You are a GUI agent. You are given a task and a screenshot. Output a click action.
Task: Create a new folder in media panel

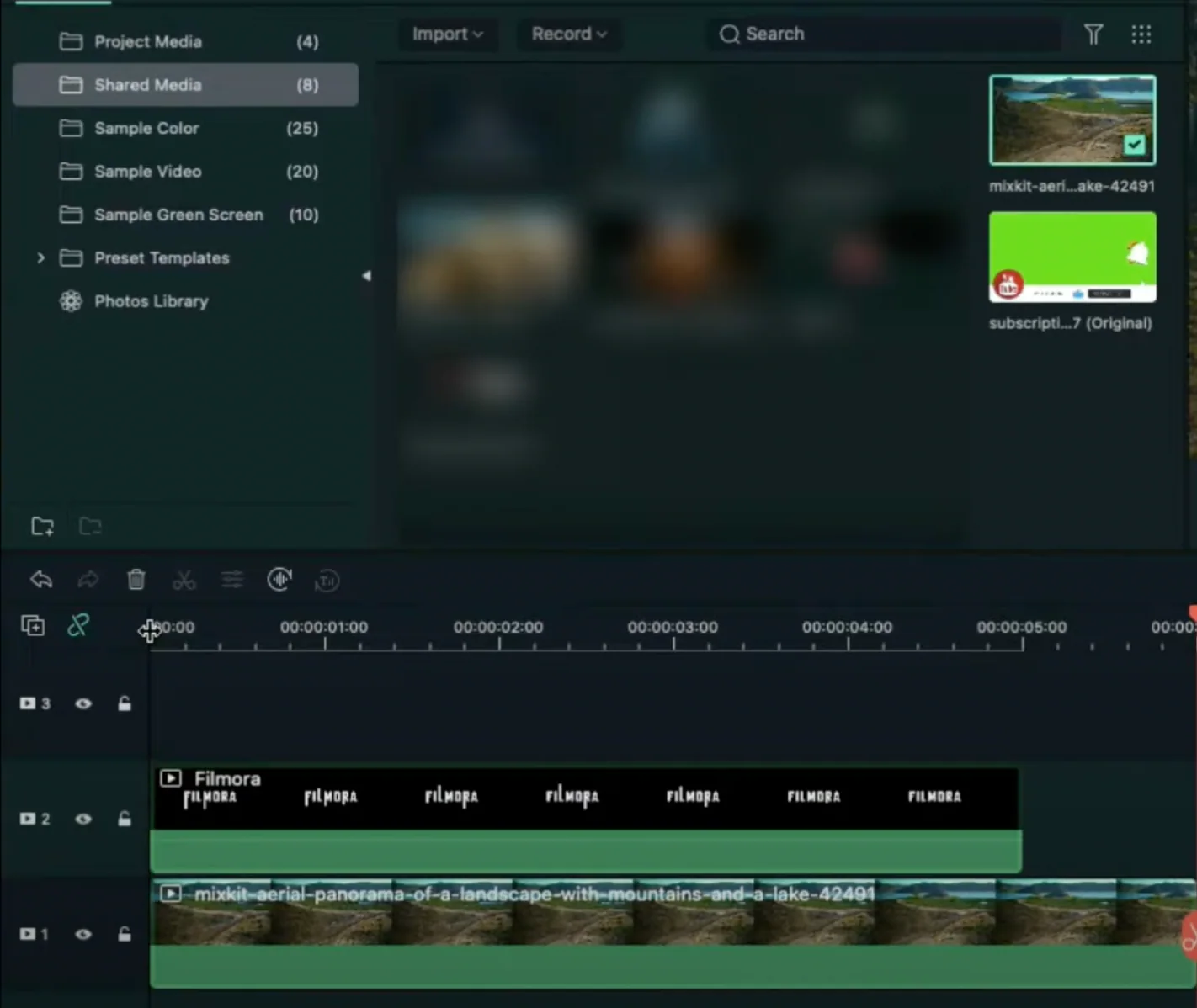(x=42, y=527)
